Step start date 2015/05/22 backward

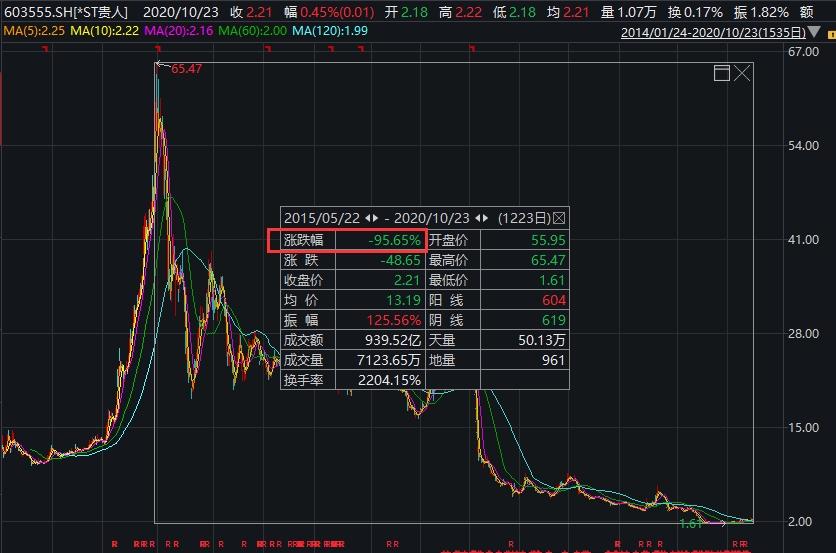coord(365,218)
